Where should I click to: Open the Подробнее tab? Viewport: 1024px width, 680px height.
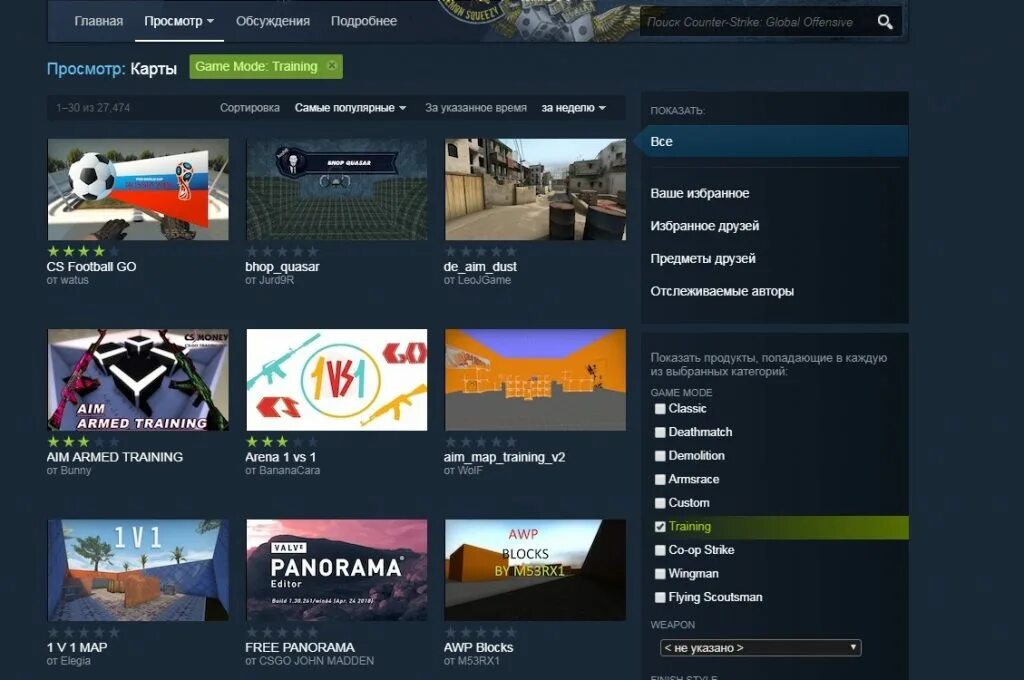(364, 21)
